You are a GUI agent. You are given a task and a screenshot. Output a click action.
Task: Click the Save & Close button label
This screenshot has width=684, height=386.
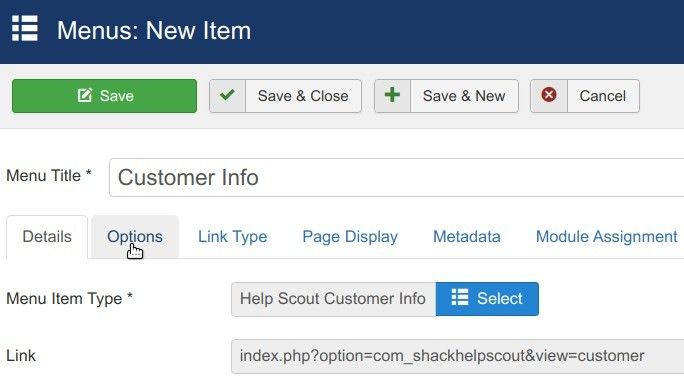tap(303, 96)
